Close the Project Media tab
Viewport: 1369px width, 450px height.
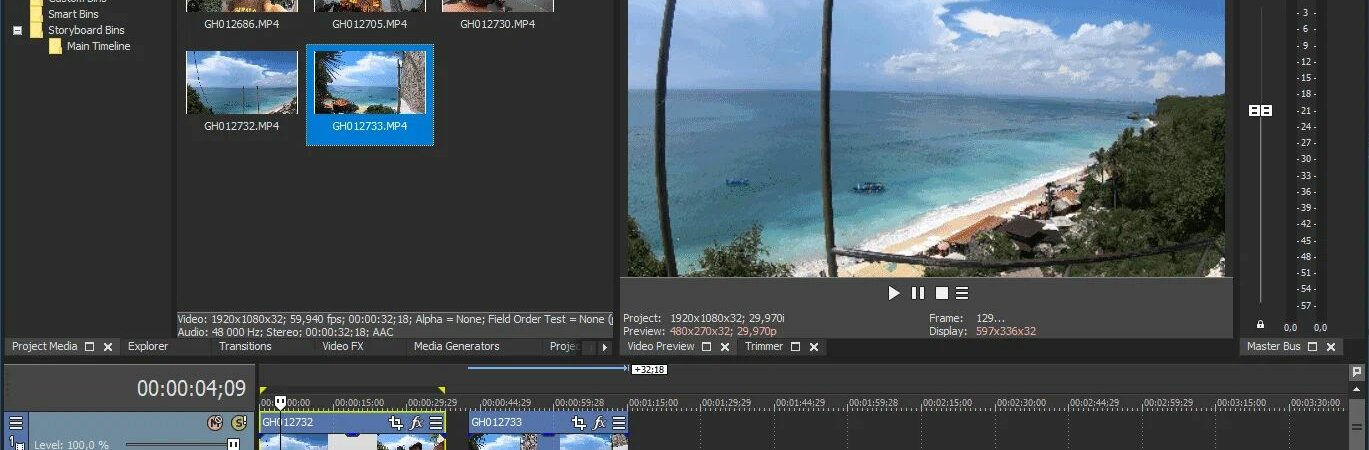pyautogui.click(x=108, y=346)
